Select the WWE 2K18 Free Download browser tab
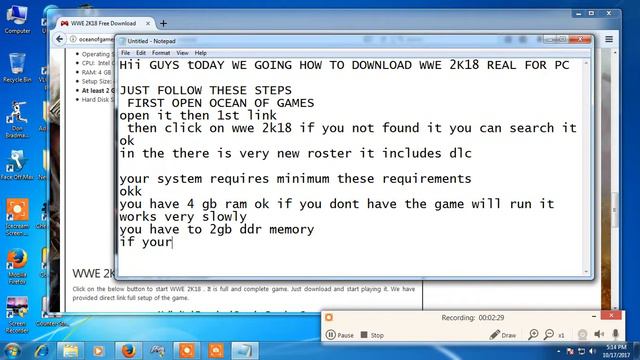The image size is (640, 360). coord(104,23)
